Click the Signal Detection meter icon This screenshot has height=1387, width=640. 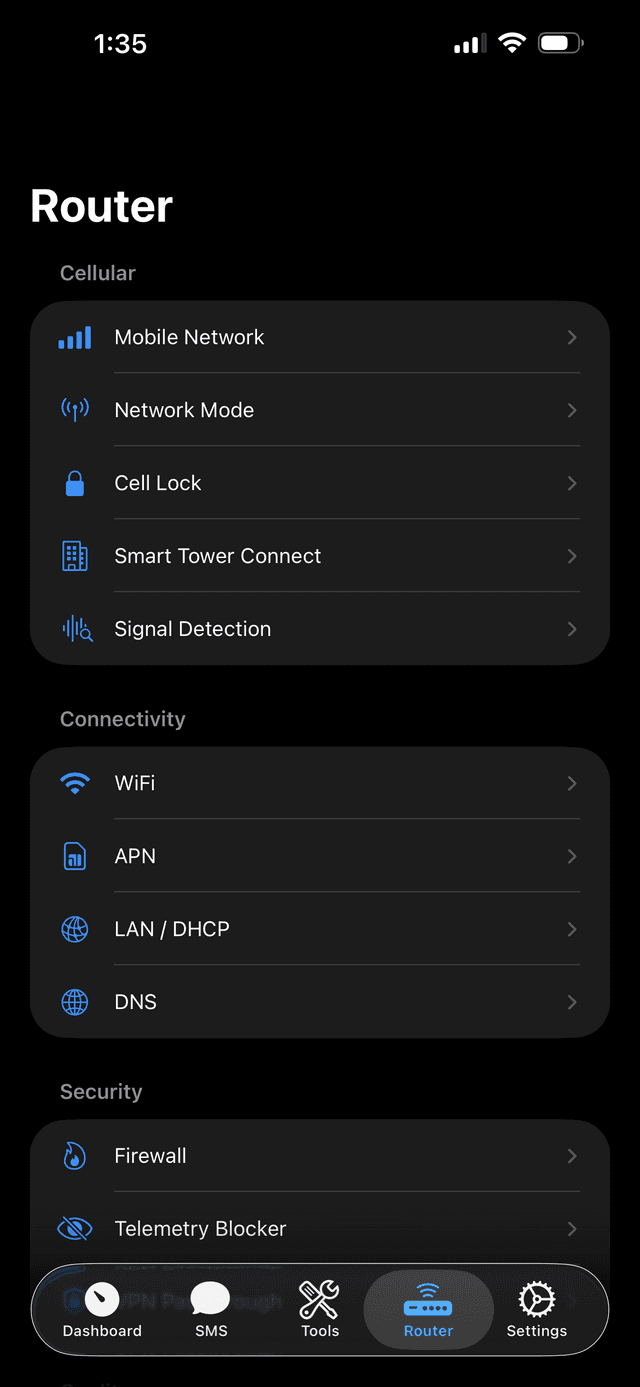[74, 629]
